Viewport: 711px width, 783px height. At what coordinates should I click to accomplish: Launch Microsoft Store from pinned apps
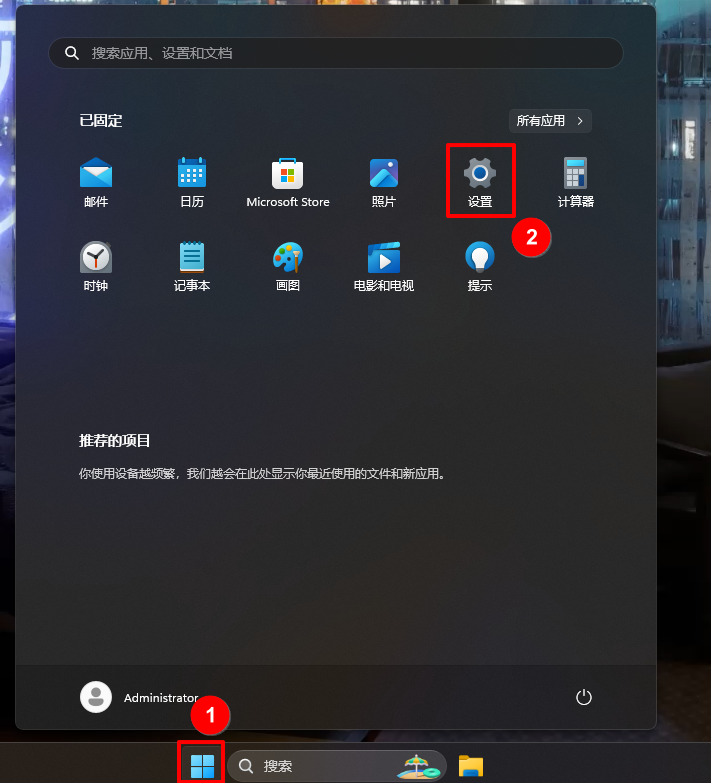pyautogui.click(x=288, y=182)
